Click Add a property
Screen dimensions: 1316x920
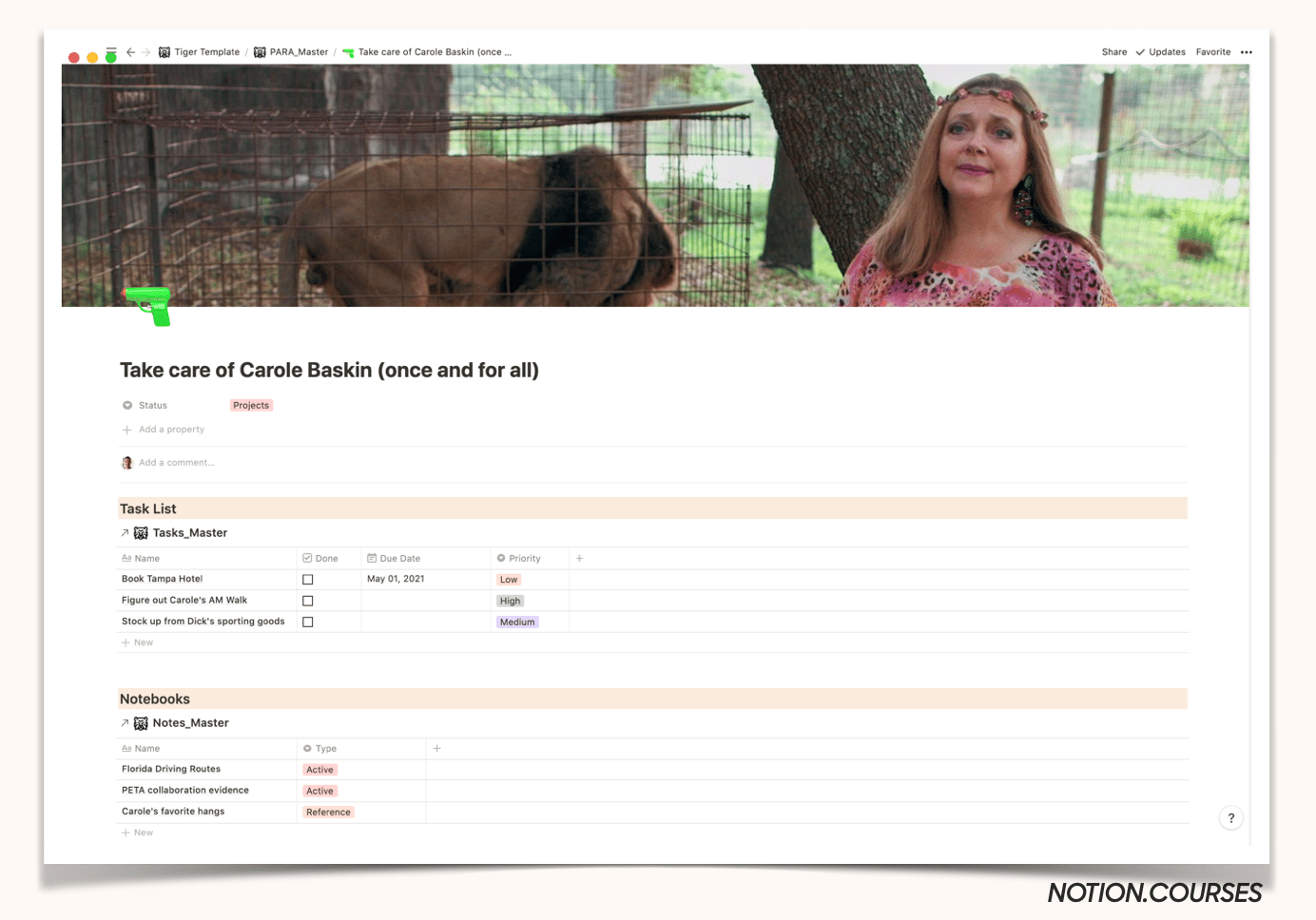[171, 430]
